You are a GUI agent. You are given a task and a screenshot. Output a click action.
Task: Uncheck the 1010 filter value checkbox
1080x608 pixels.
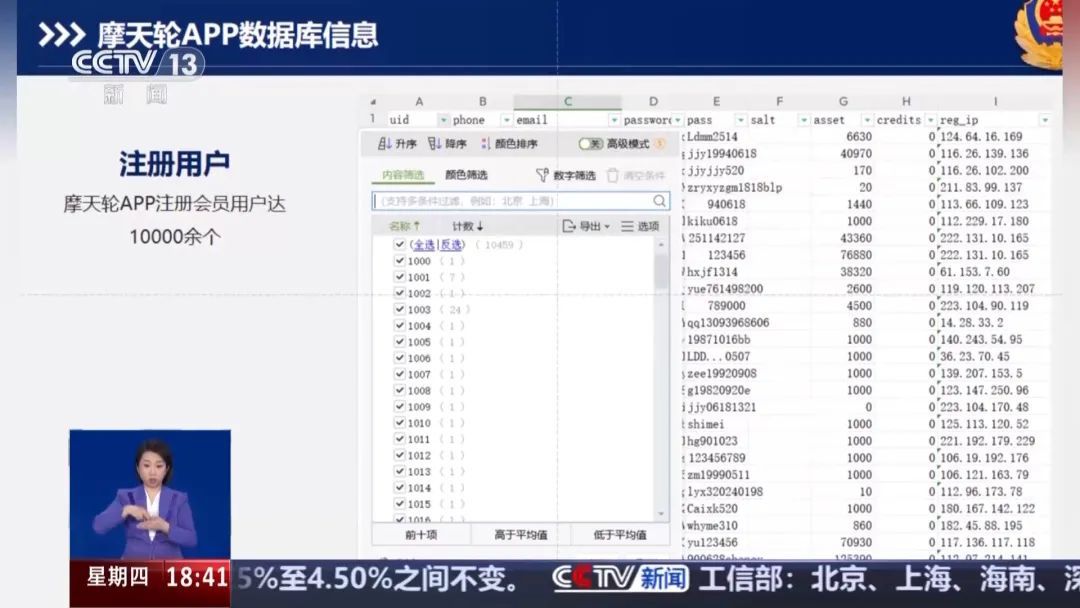tap(400, 422)
